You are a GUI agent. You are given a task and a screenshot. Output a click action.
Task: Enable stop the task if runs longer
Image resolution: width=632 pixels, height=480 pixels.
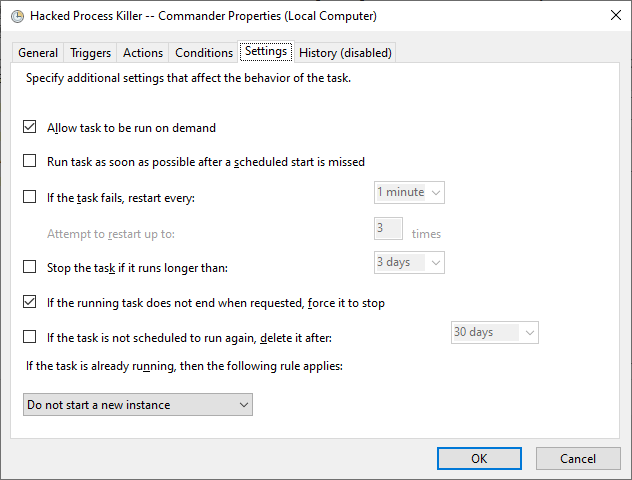point(30,267)
